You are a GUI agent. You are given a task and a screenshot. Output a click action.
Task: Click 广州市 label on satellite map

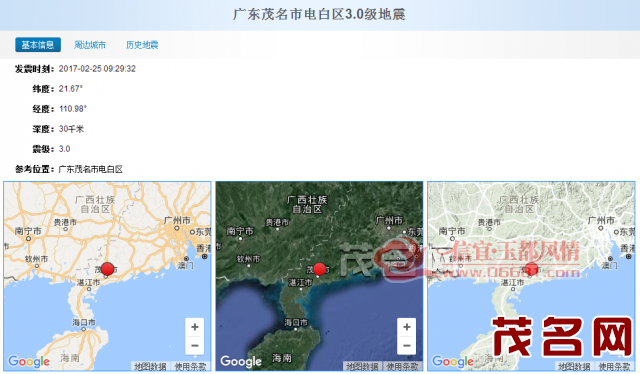(389, 220)
